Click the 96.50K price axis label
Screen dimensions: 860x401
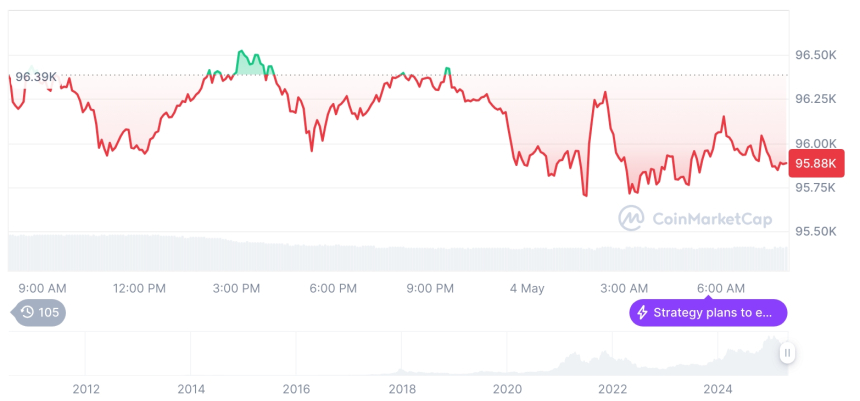tap(816, 54)
